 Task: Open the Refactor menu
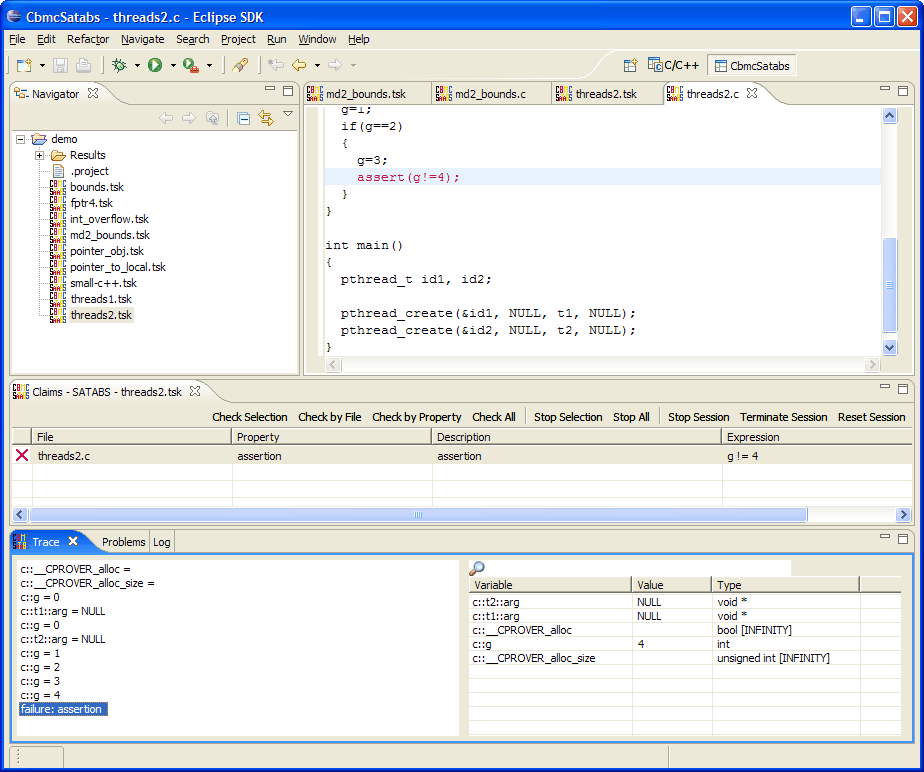point(88,39)
